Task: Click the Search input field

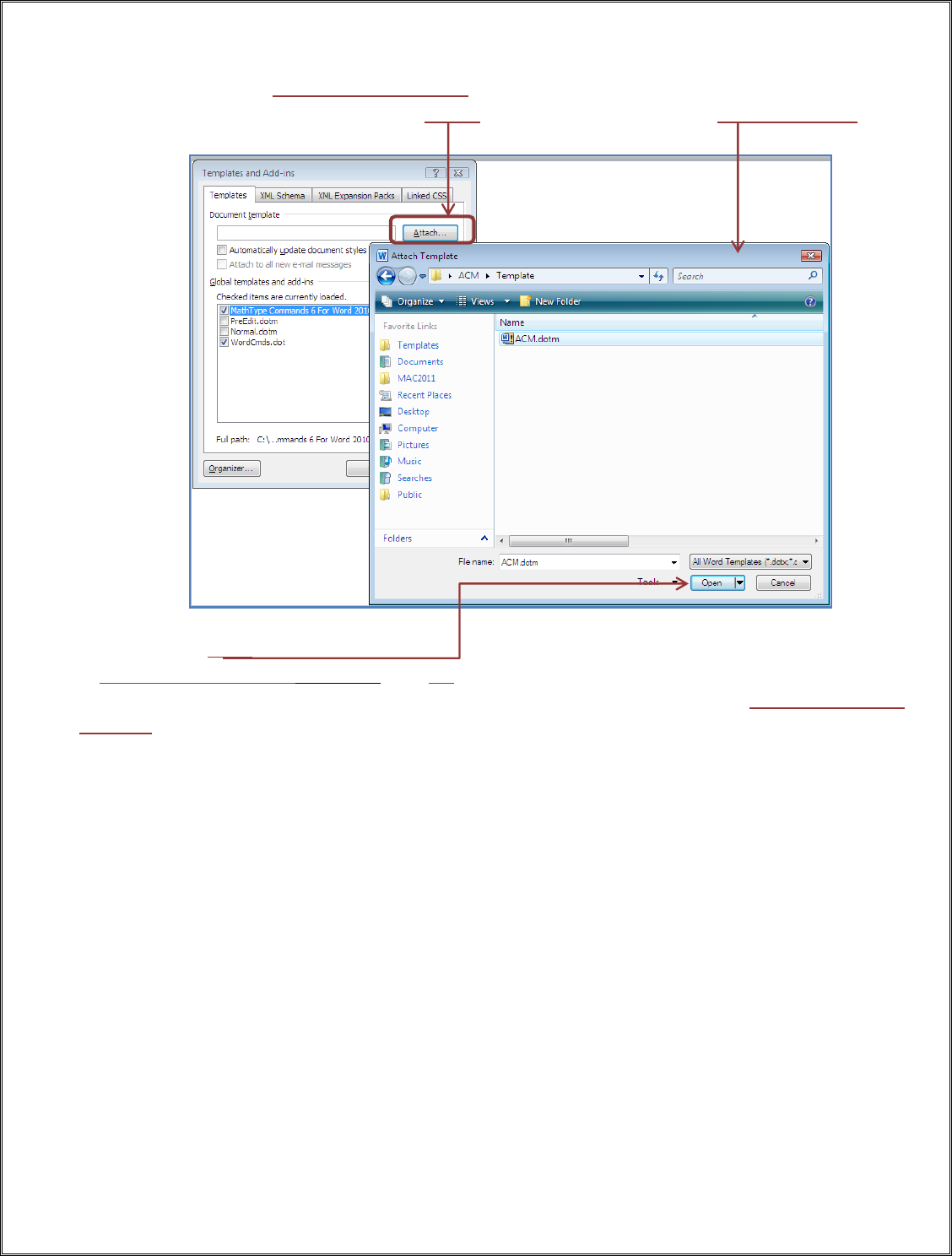Action: [740, 276]
